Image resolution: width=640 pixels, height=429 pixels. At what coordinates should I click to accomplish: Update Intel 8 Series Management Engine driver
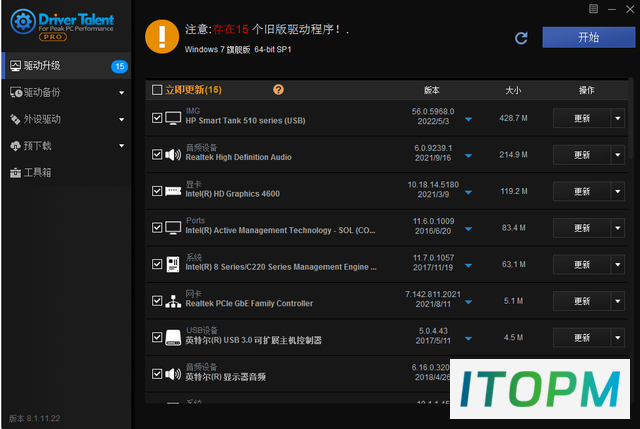(x=582, y=265)
